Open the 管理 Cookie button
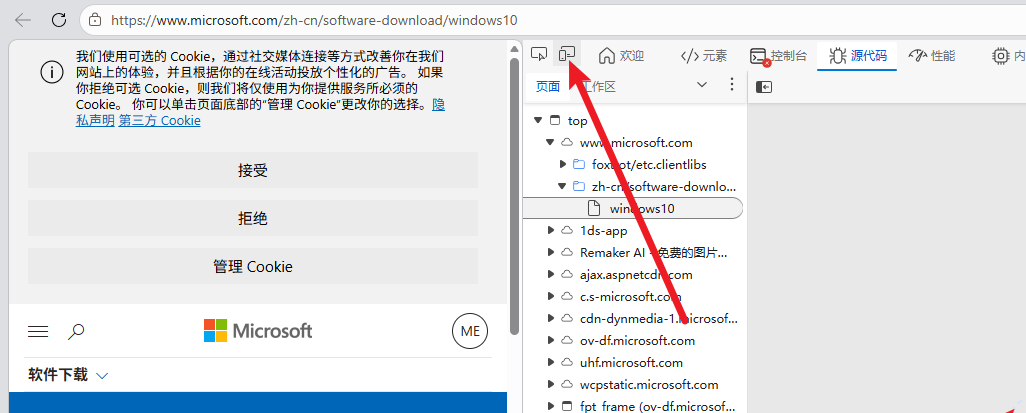This screenshot has height=413, width=1026. click(253, 266)
